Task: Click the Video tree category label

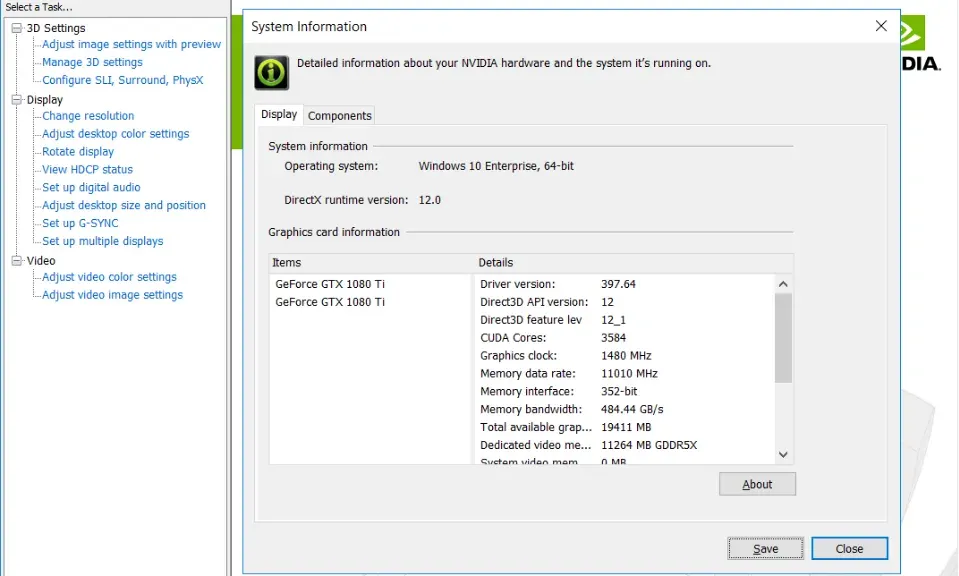Action: (x=41, y=260)
